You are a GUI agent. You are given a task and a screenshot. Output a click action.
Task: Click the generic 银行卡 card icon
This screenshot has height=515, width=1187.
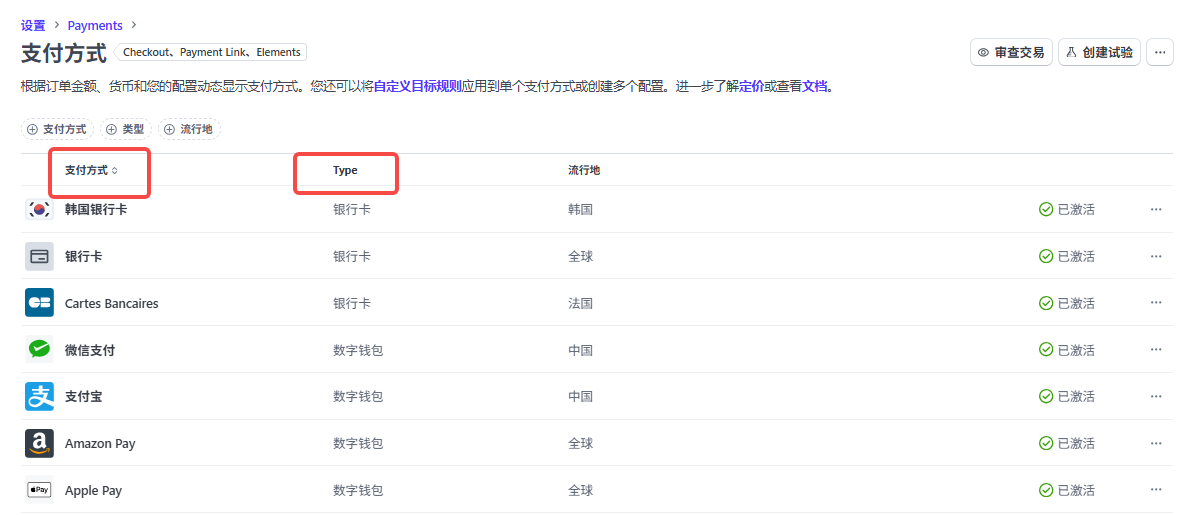pos(39,256)
